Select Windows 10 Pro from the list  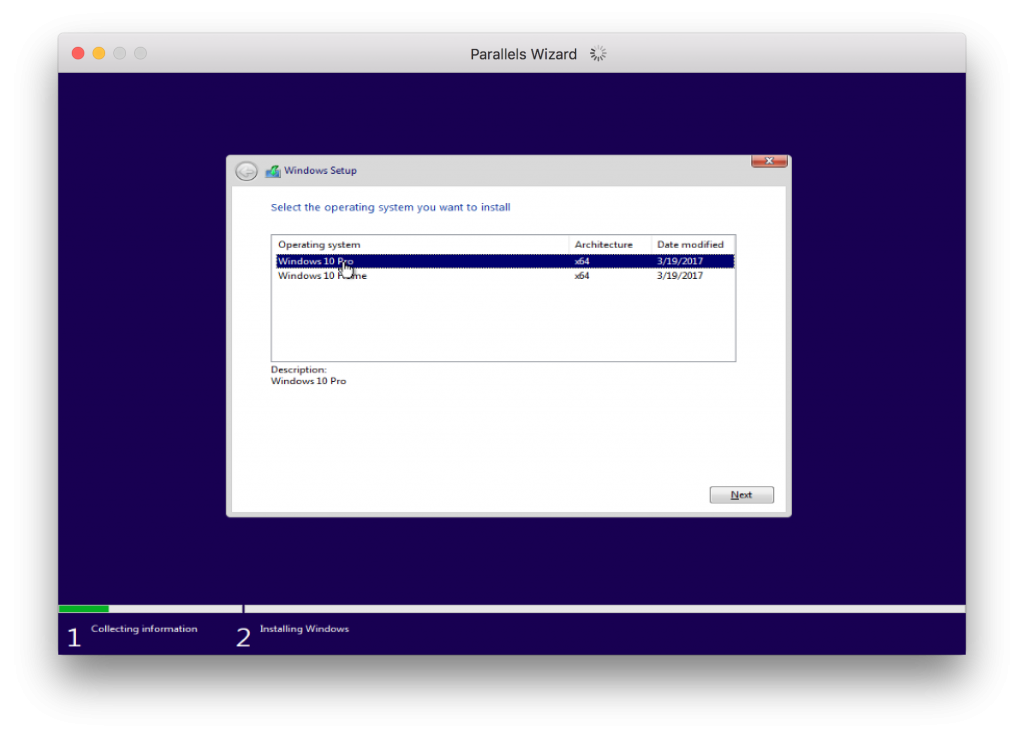pos(320,260)
